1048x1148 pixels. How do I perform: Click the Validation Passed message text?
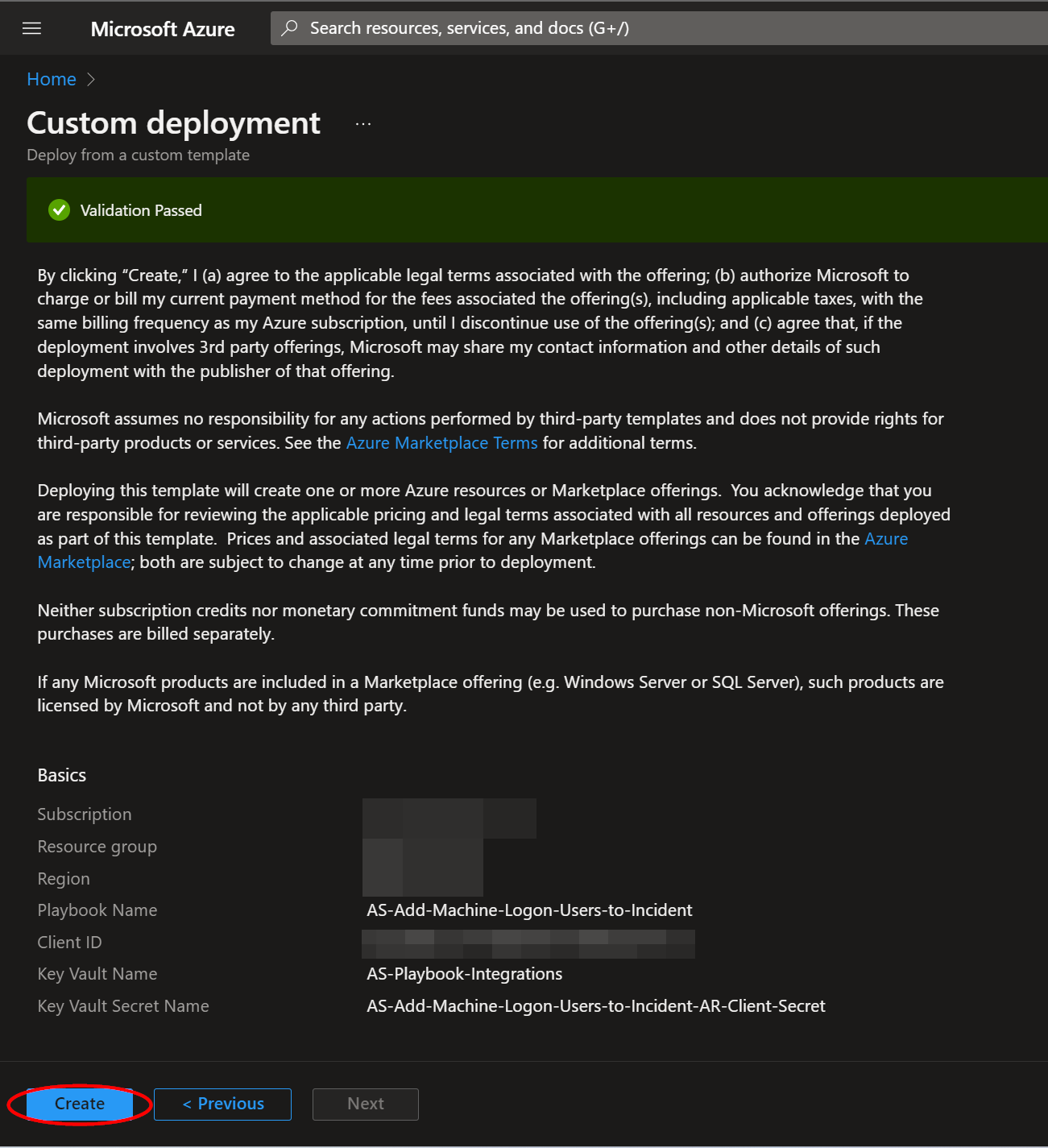[x=141, y=210]
